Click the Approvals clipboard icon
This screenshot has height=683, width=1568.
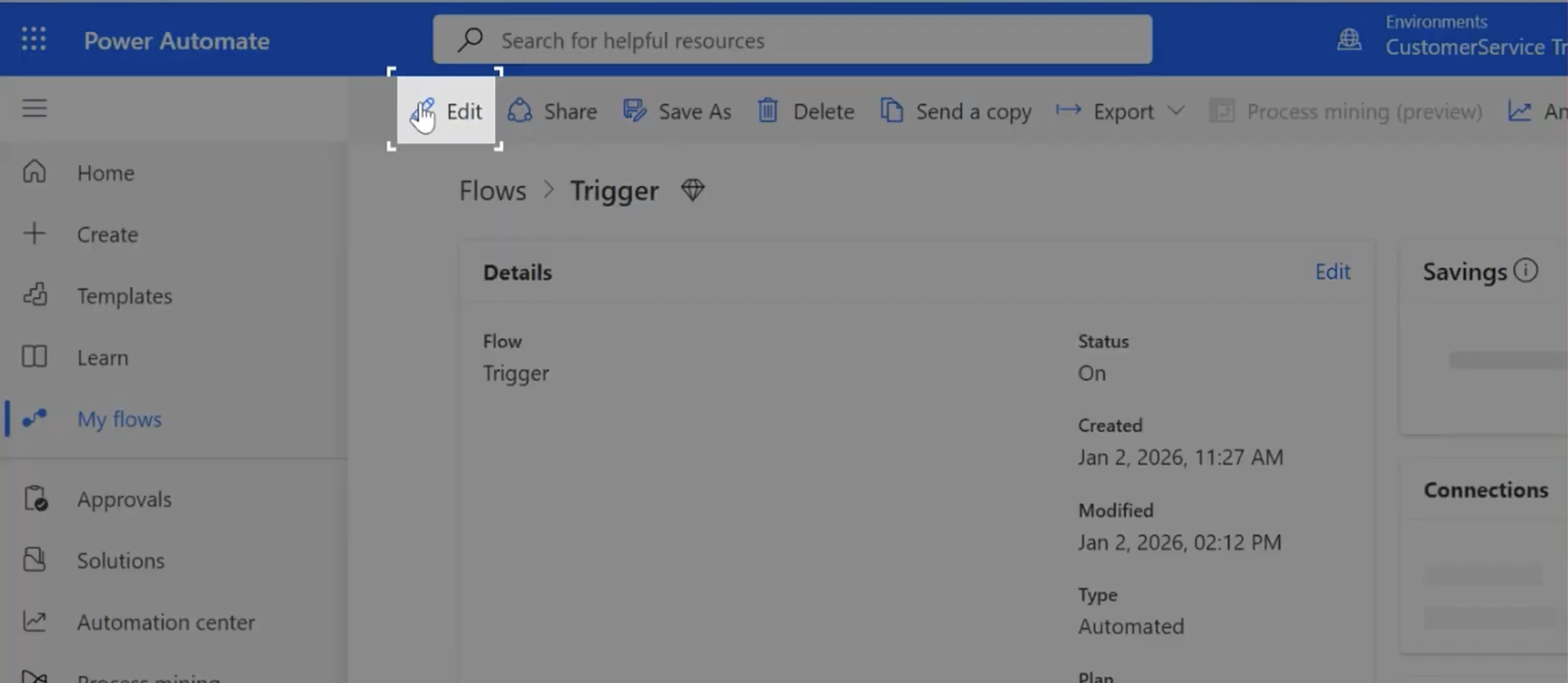[35, 498]
